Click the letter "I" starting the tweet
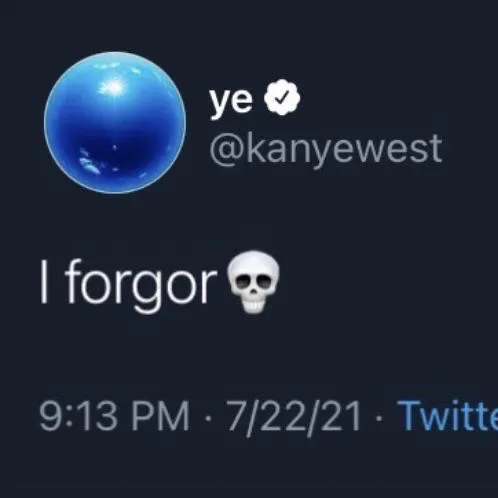 point(44,282)
